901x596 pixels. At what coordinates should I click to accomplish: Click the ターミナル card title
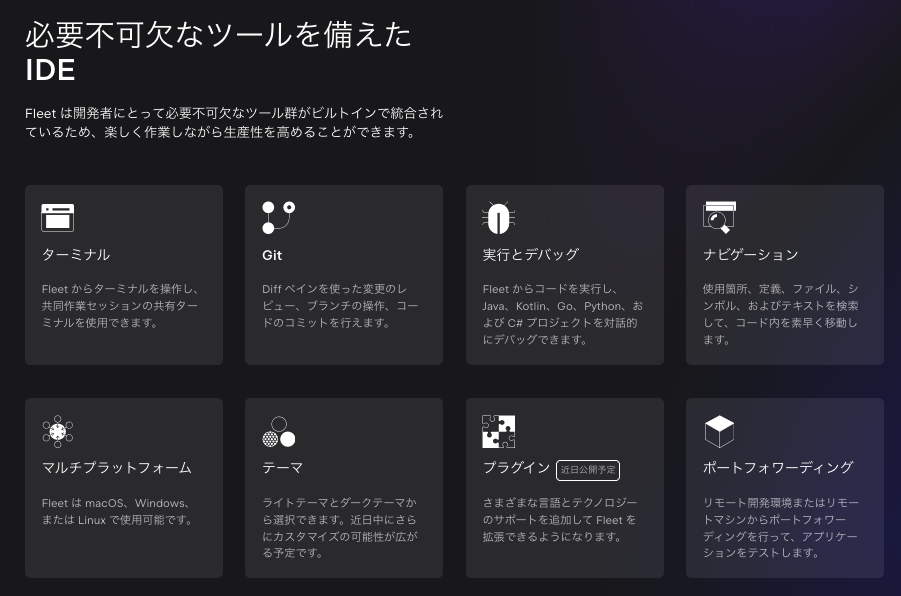pos(76,255)
